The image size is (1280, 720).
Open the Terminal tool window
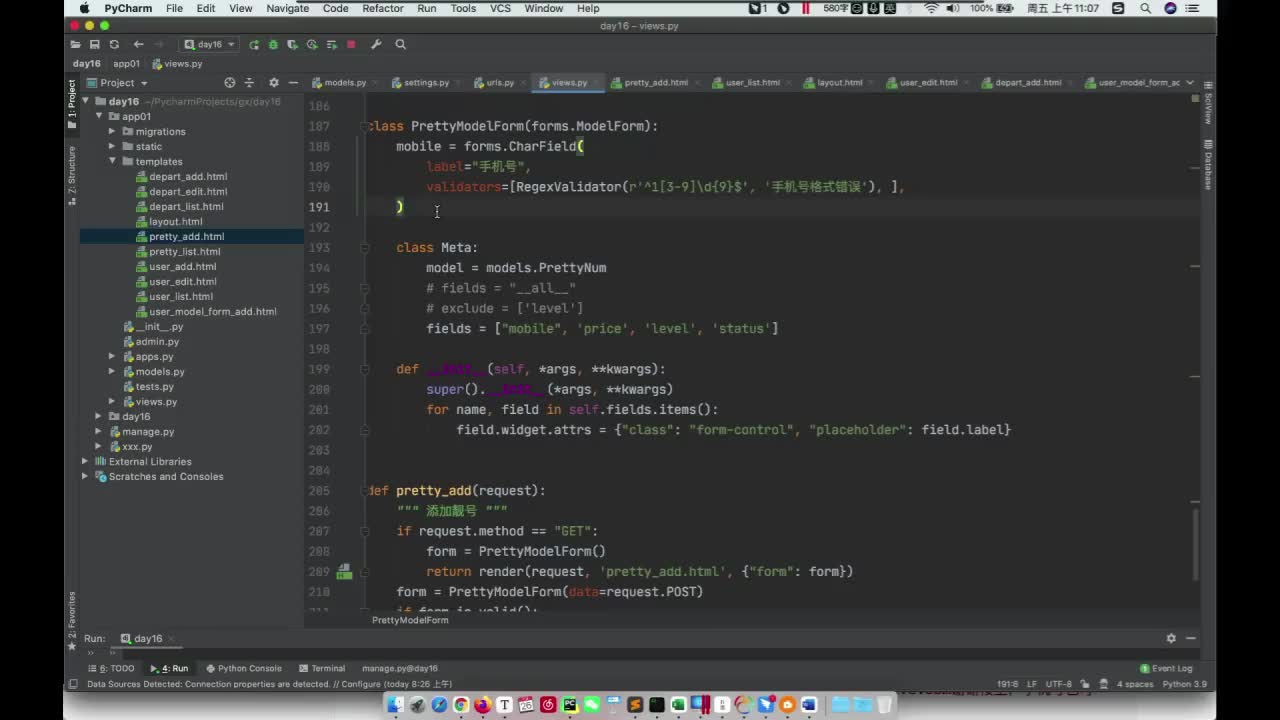[322, 668]
